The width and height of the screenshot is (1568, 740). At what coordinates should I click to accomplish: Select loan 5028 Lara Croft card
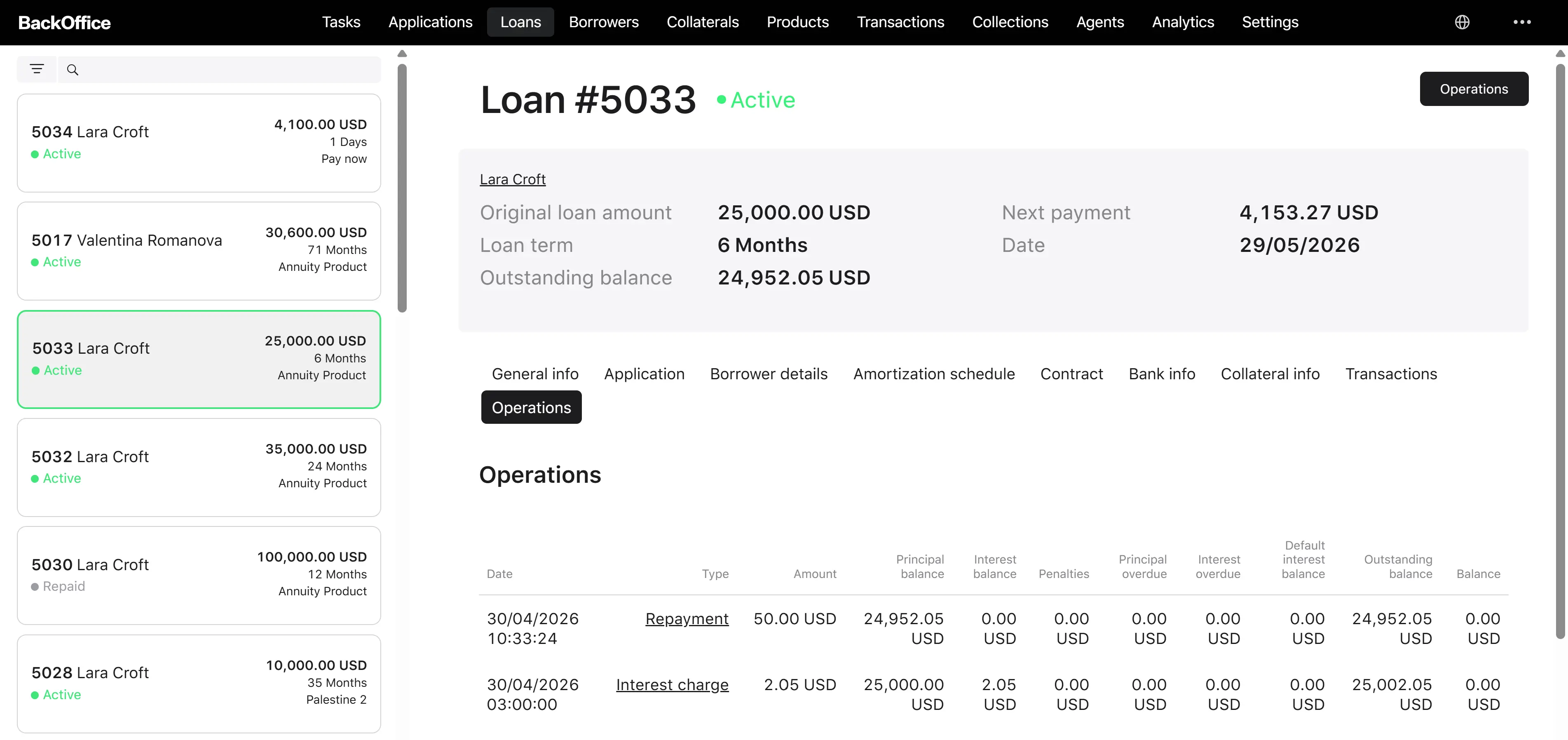(199, 684)
